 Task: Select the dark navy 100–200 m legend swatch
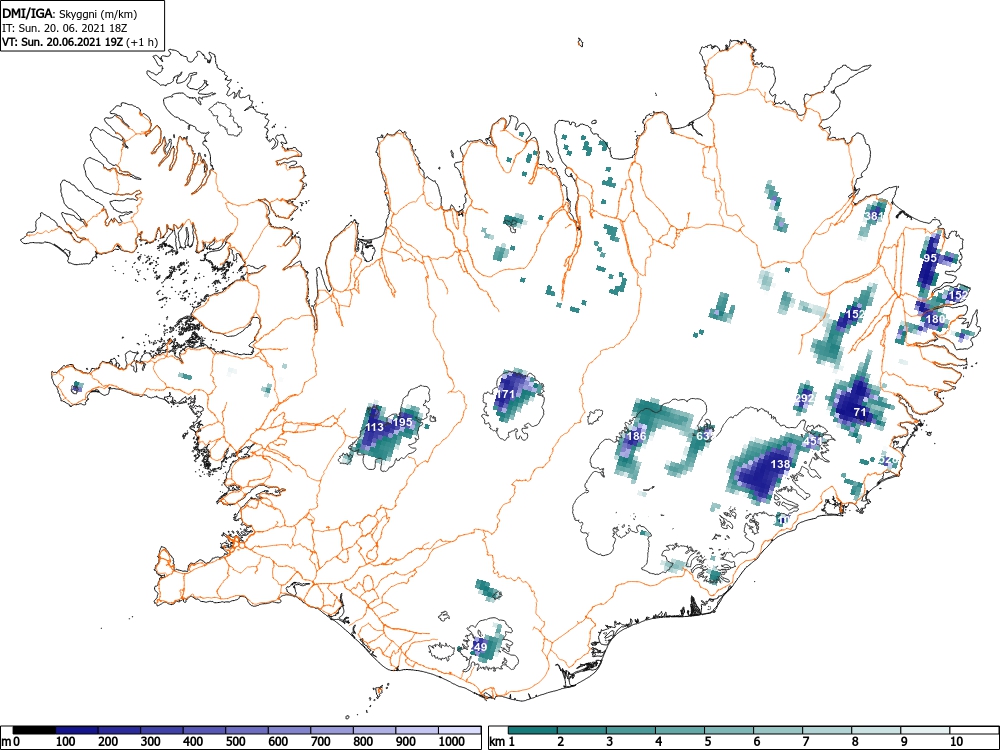[x=77, y=730]
